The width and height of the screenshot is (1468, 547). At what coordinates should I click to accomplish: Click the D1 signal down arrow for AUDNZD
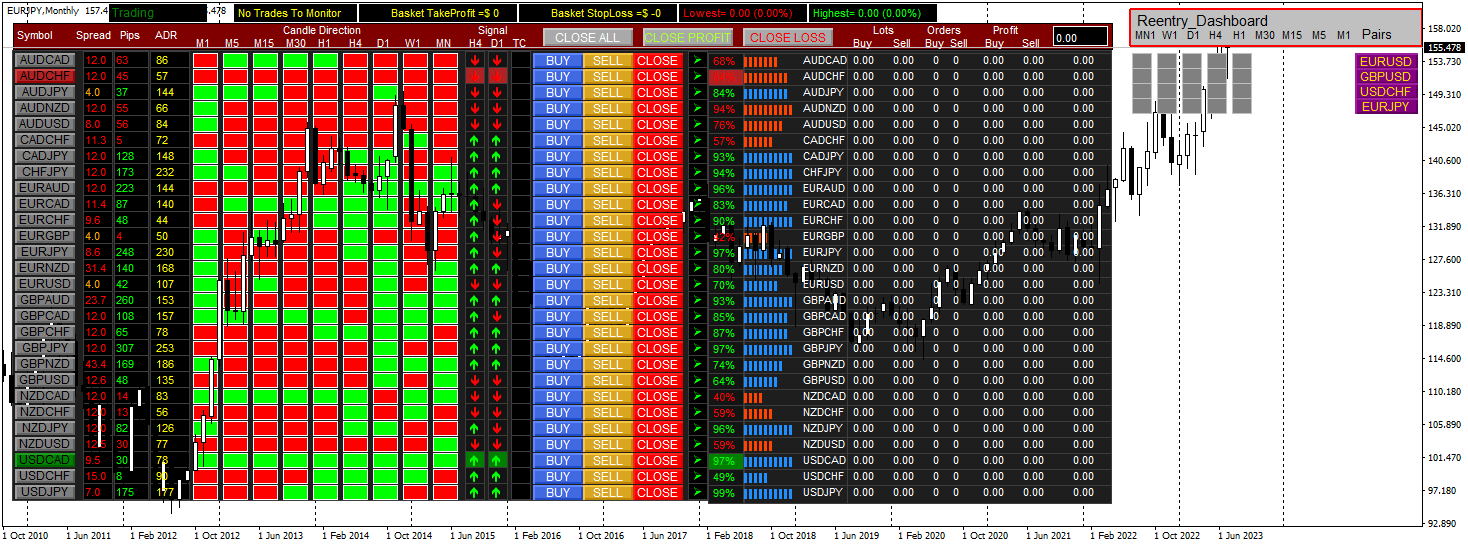(x=497, y=109)
